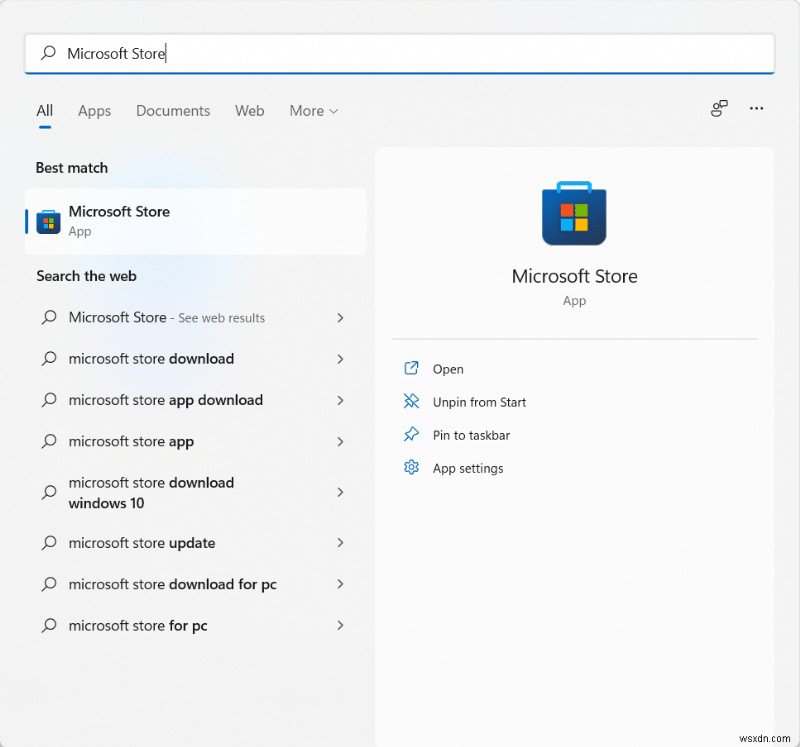Screen dimensions: 800x747
Task: Click the Microsoft Store app icon under Best match
Action: pyautogui.click(x=47, y=221)
